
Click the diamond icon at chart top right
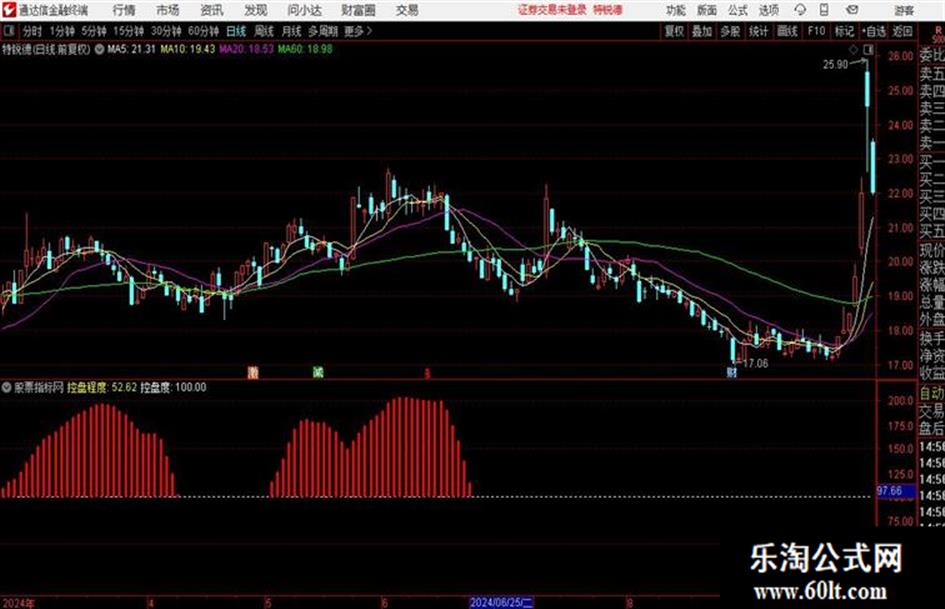pos(853,49)
